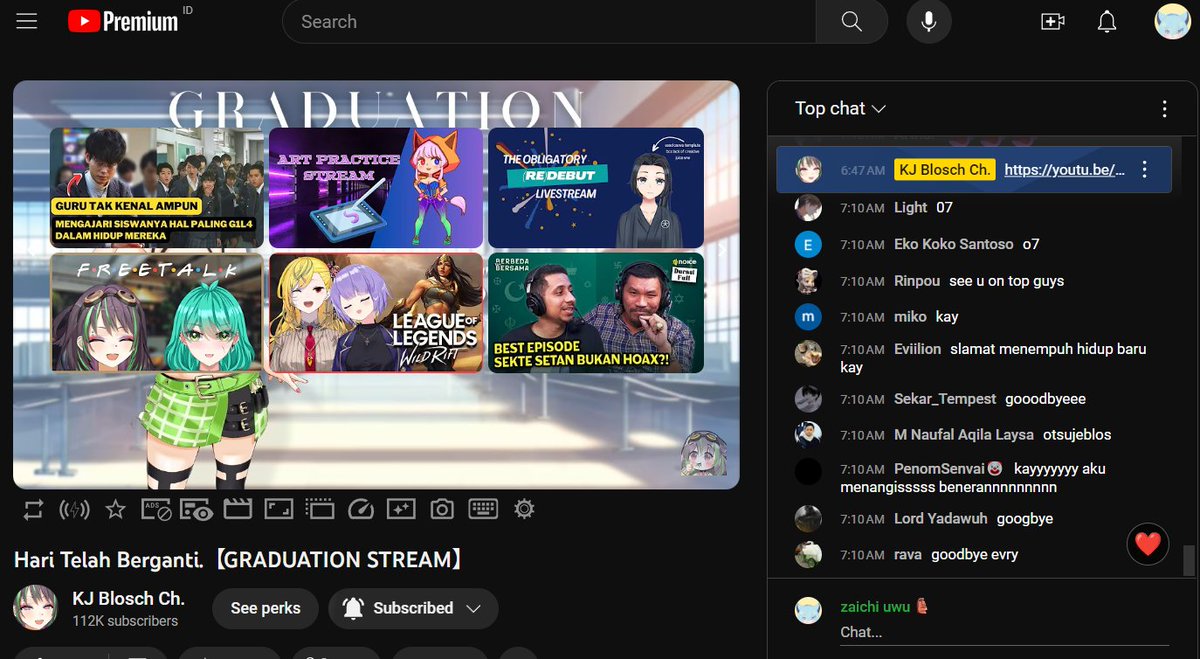Click the full-window player icon
The height and width of the screenshot is (659, 1200).
point(278,510)
